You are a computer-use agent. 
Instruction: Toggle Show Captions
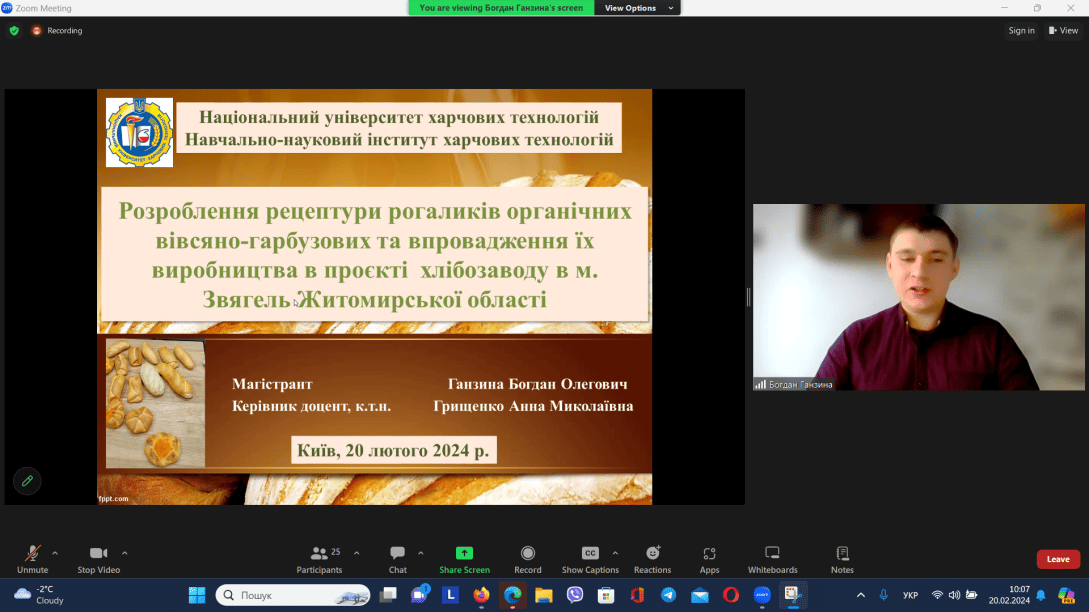590,559
